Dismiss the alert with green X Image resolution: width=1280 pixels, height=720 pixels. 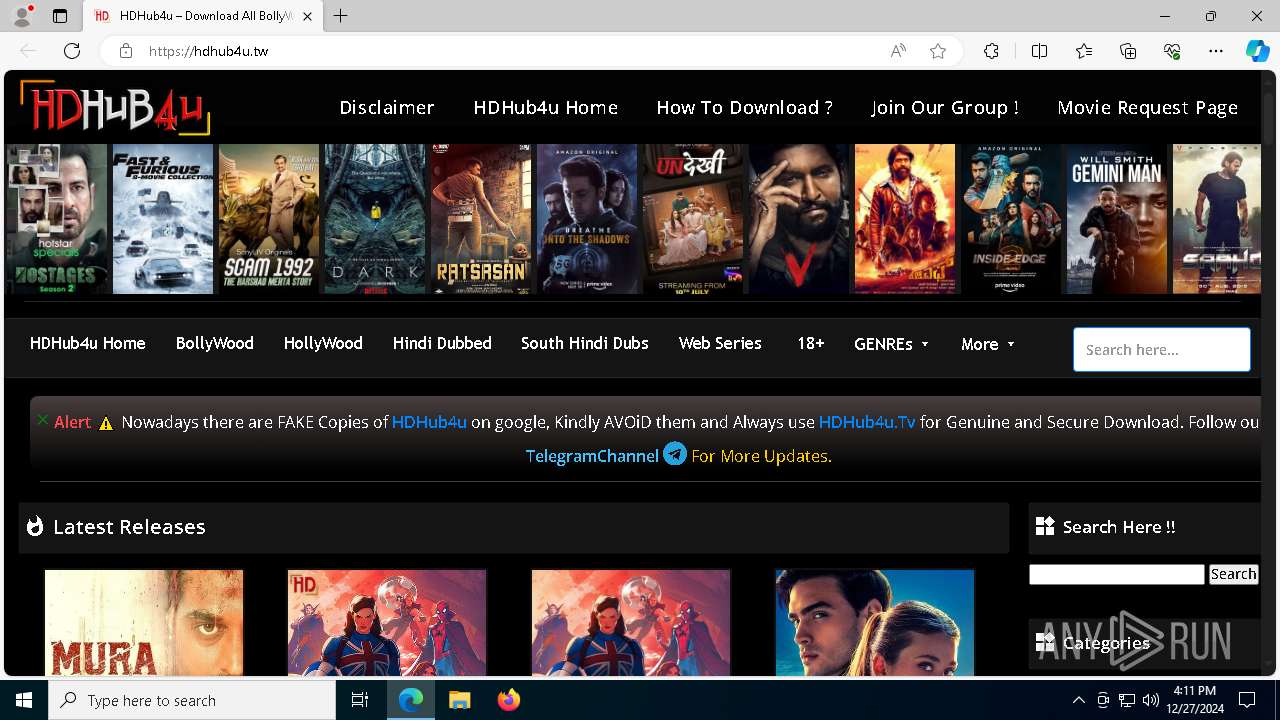(x=43, y=420)
